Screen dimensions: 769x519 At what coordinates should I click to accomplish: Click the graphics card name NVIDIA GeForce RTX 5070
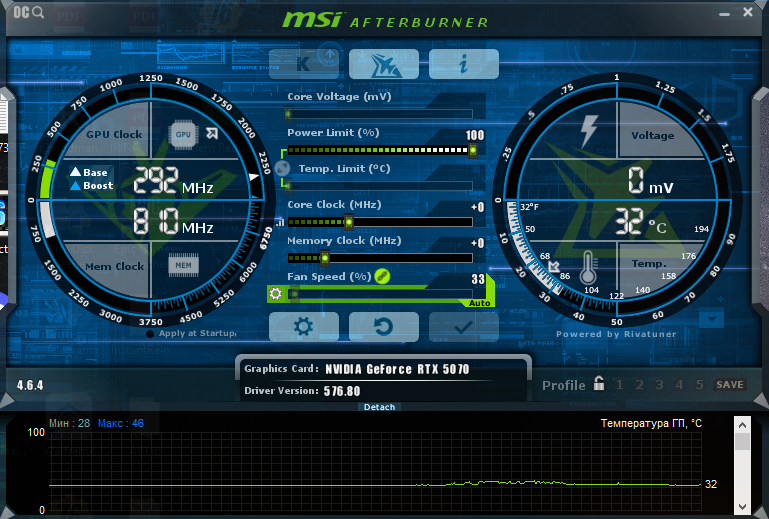point(397,369)
